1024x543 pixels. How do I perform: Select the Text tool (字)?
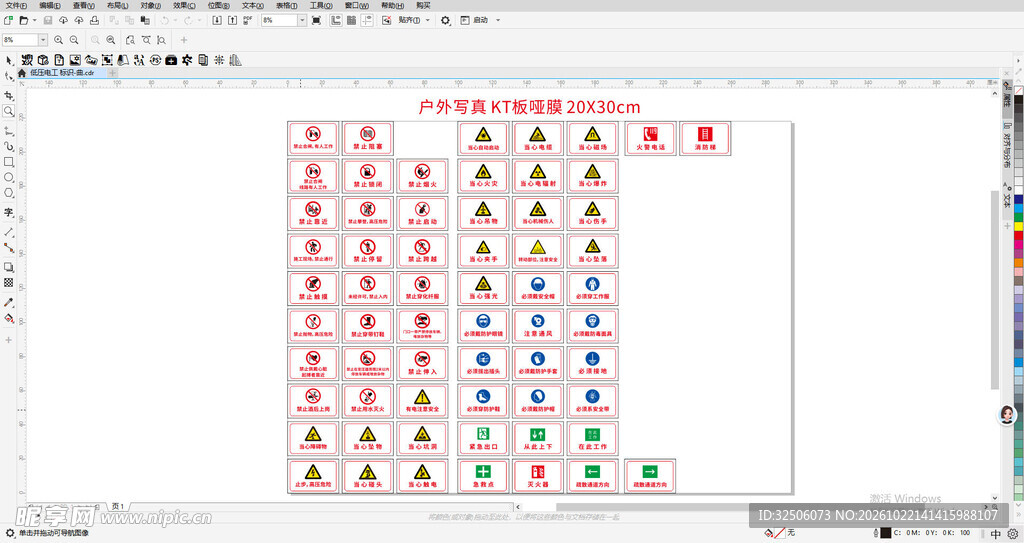coord(8,212)
